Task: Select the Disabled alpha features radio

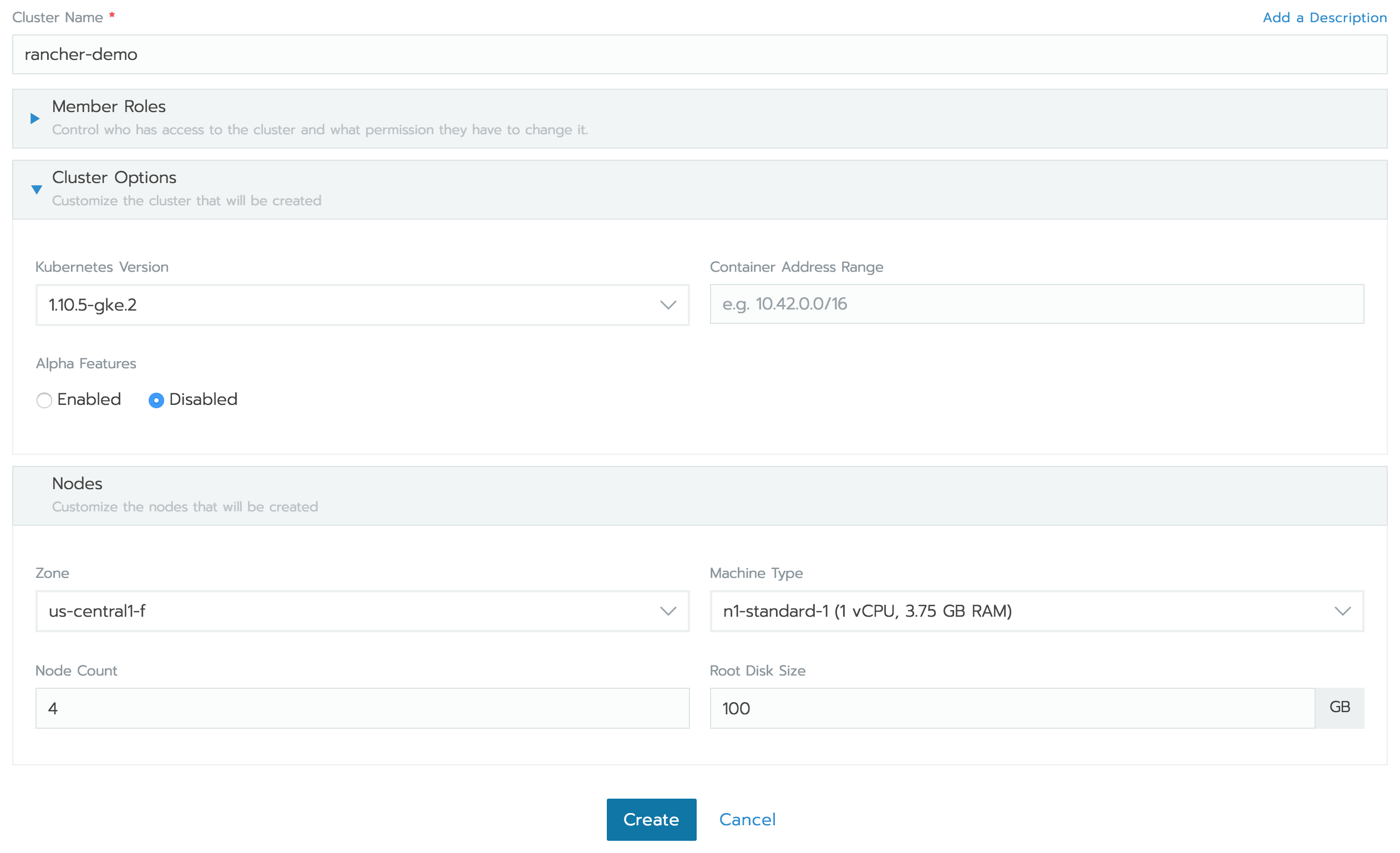Action: pyautogui.click(x=156, y=400)
